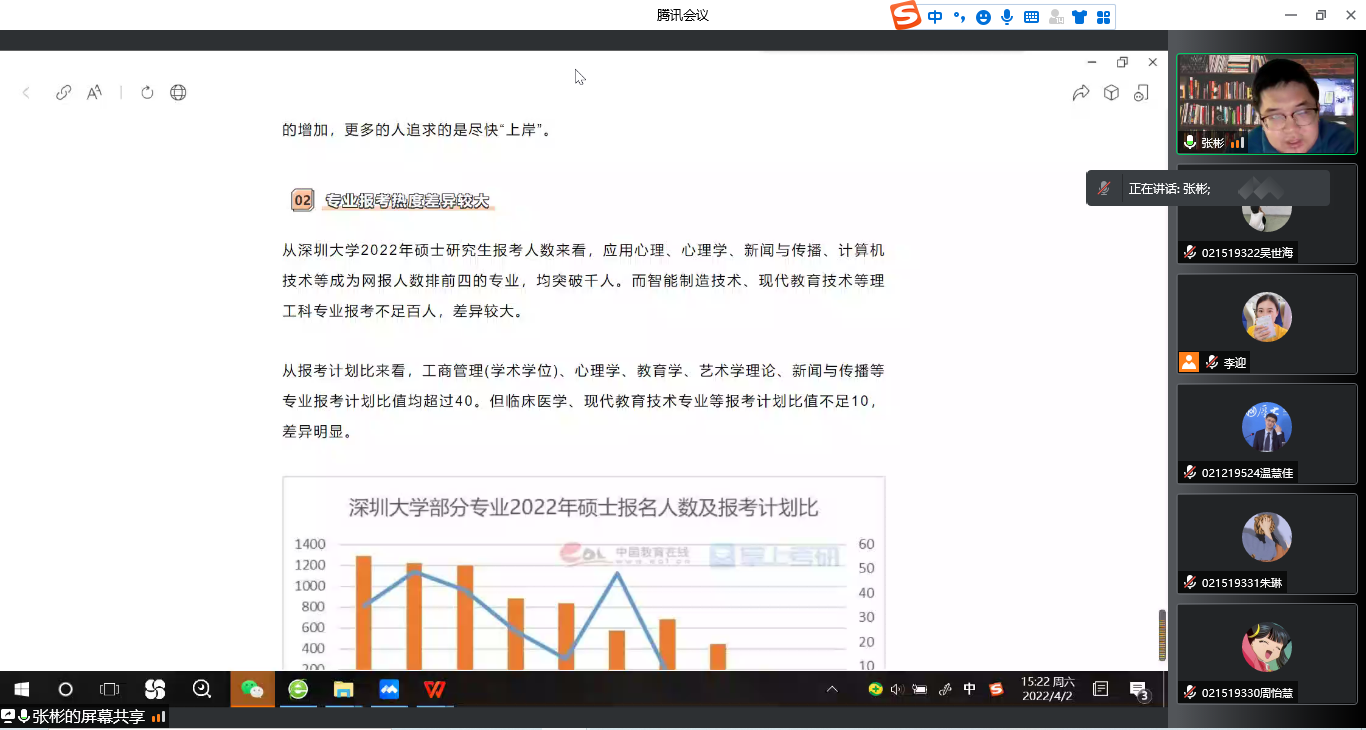Expand hidden system tray icons

click(x=831, y=689)
